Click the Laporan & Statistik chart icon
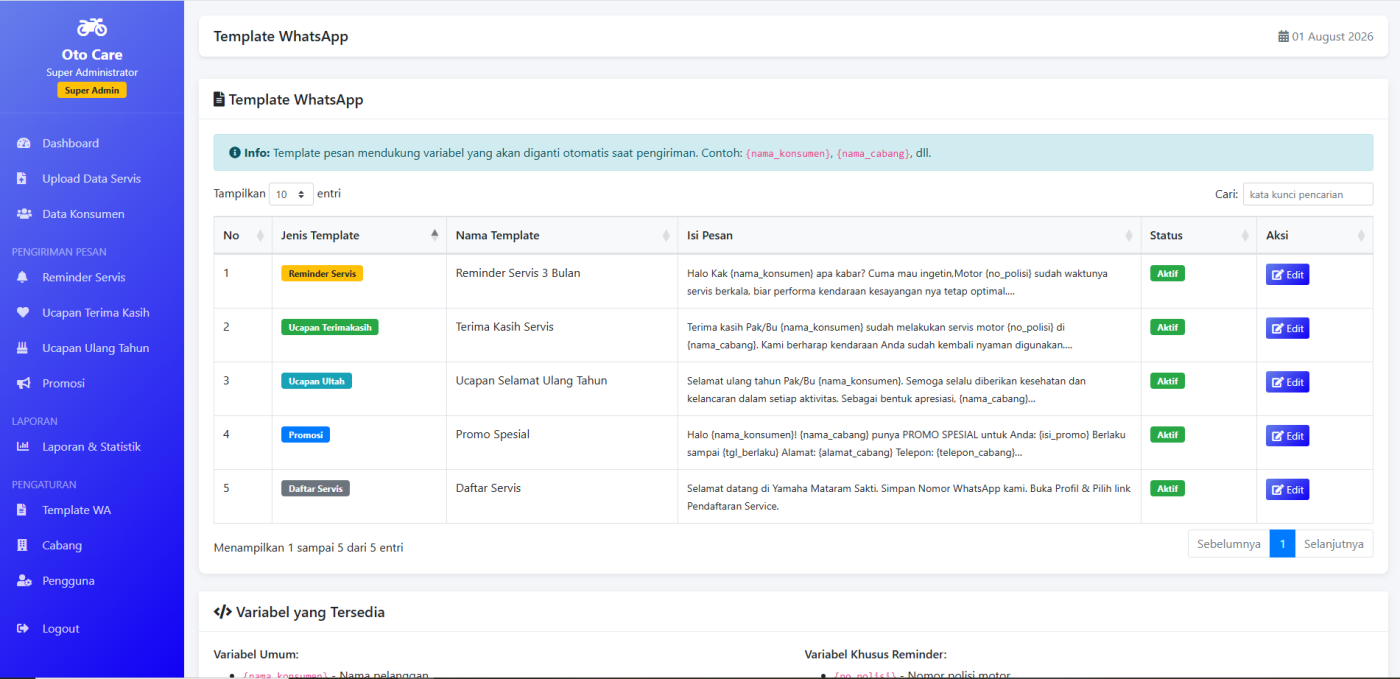This screenshot has width=1400, height=679. [x=23, y=447]
